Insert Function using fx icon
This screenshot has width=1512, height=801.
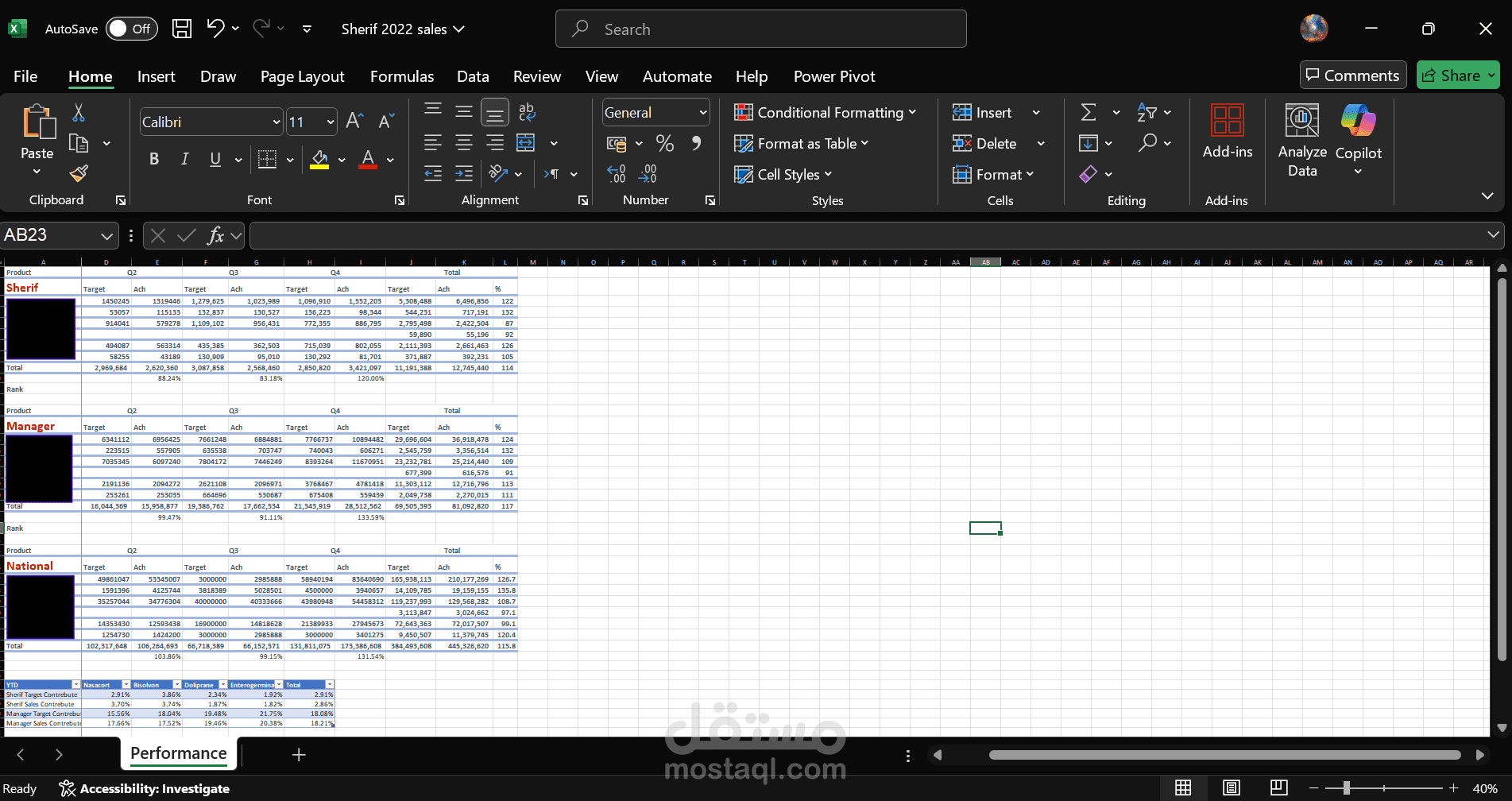(x=215, y=235)
